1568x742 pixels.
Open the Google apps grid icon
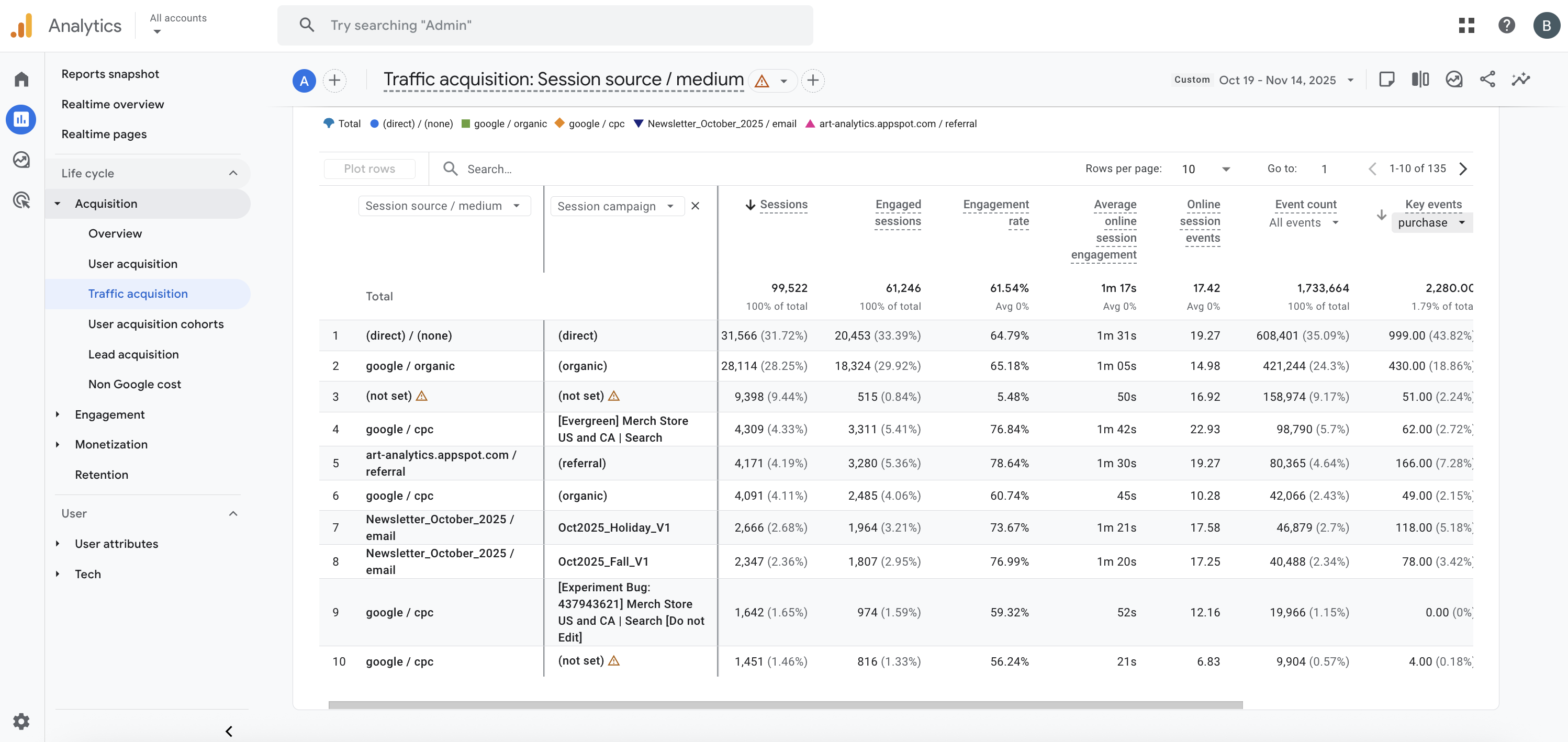pos(1466,26)
